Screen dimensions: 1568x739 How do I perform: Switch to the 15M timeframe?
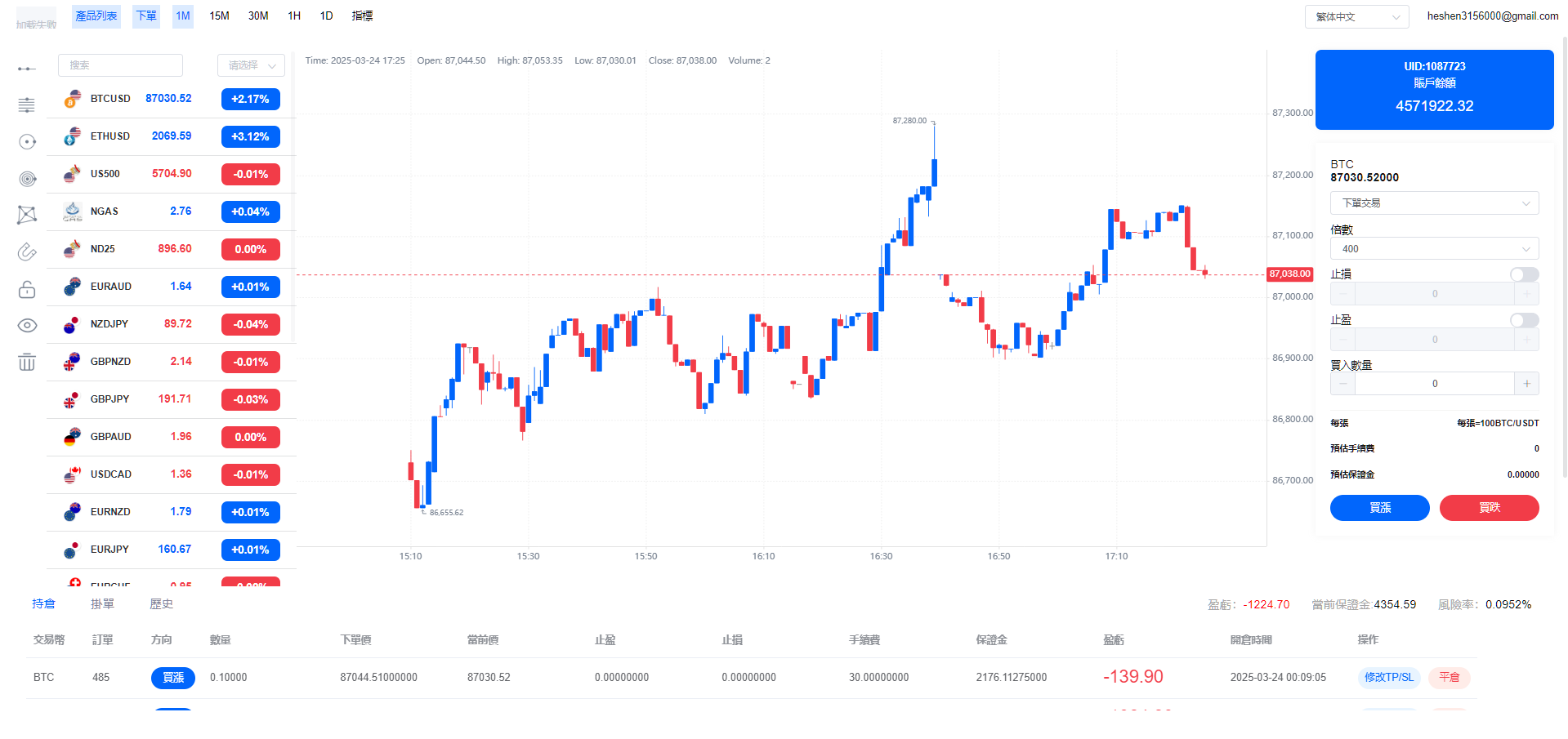tap(219, 16)
